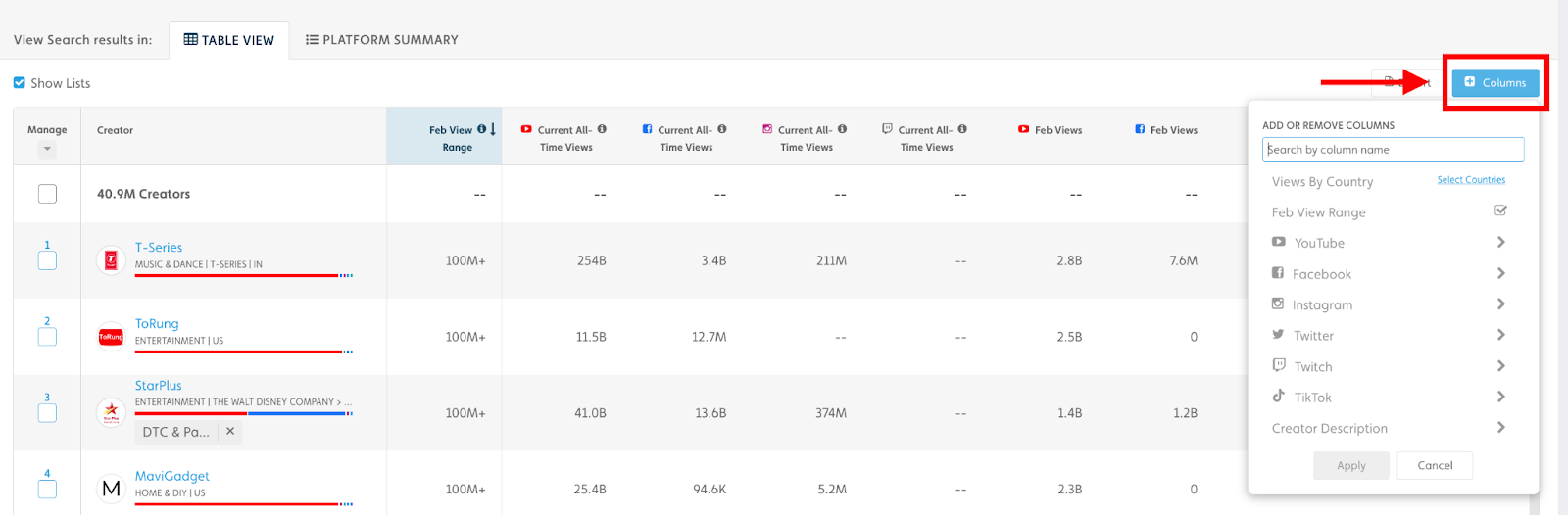Click the search by column name field

pyautogui.click(x=1393, y=150)
